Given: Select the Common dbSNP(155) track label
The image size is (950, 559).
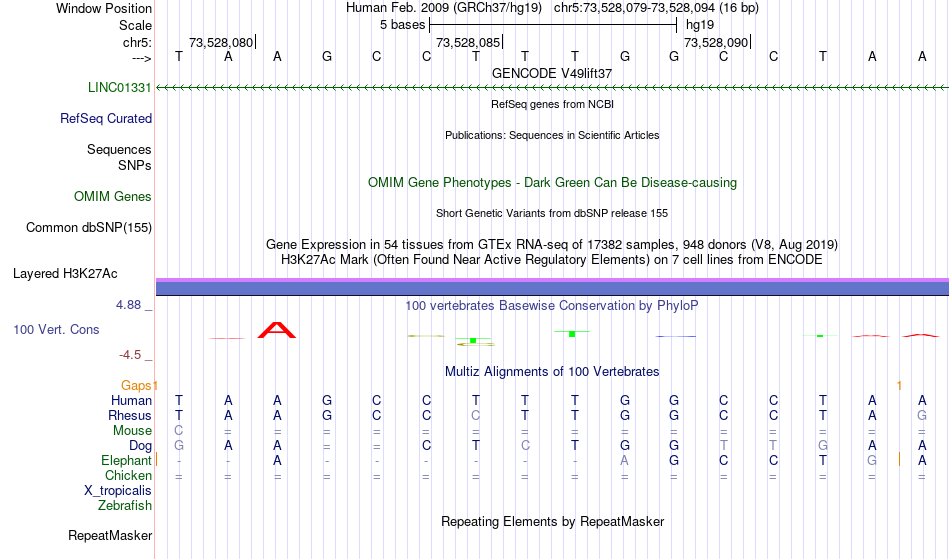Looking at the screenshot, I should (88, 227).
